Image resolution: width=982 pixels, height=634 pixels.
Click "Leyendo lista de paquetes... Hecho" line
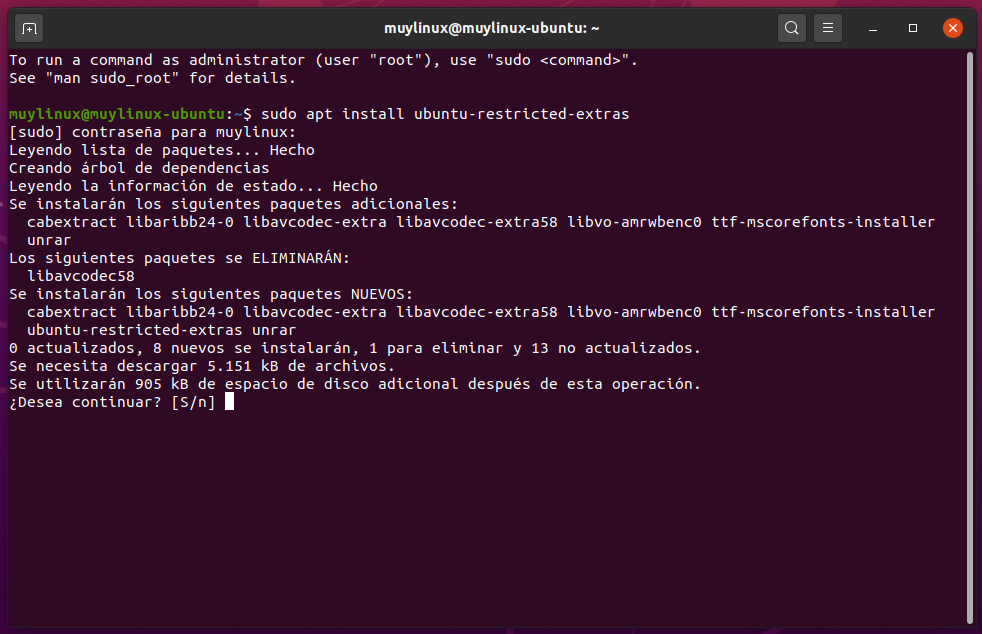click(162, 150)
